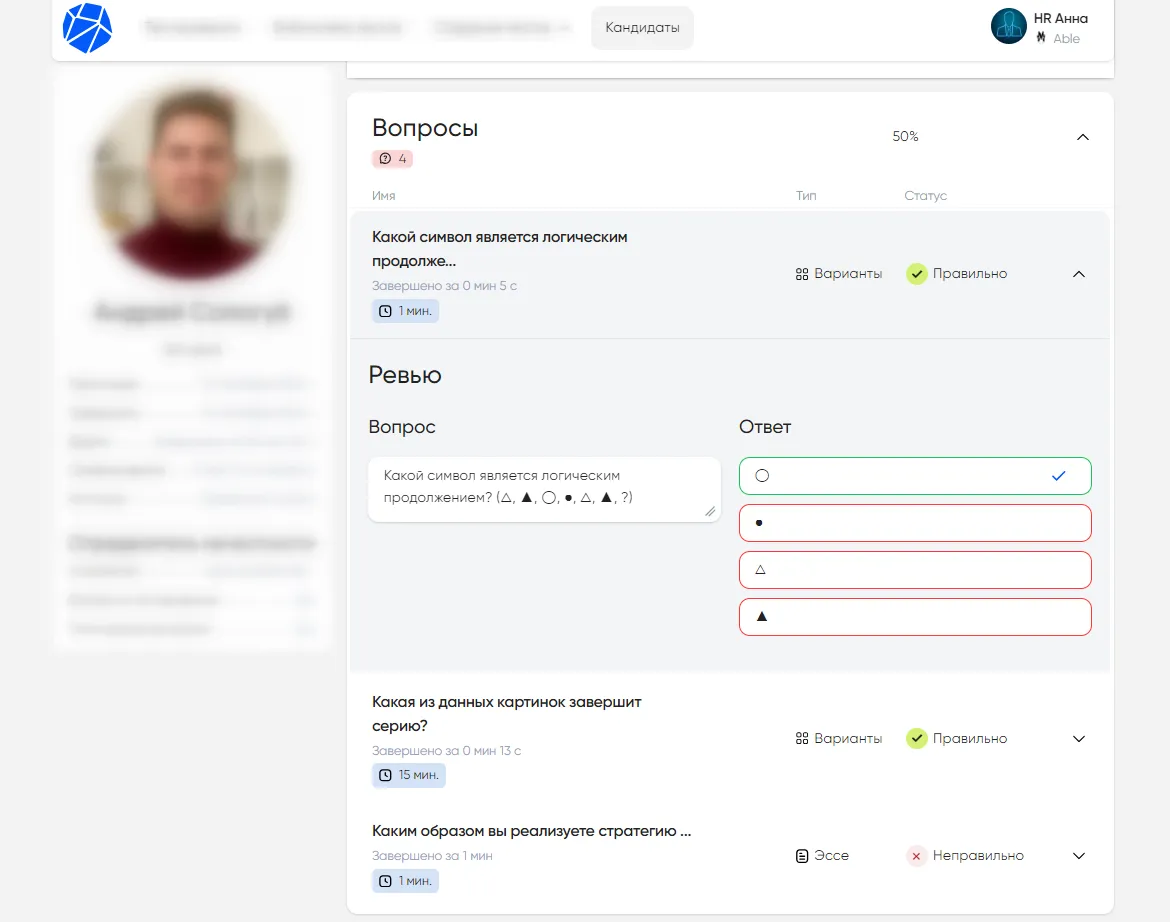Expand the Какая из данных картинок question

point(1078,739)
